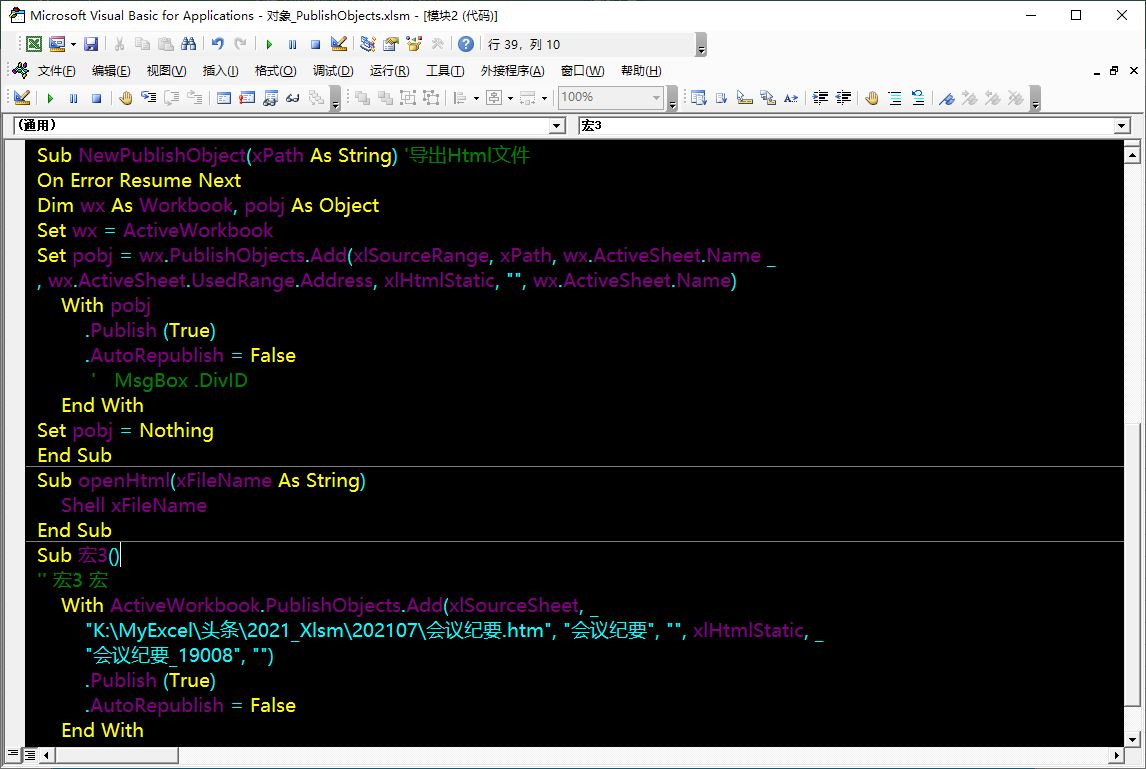Open the 调试(D) menu

click(333, 71)
